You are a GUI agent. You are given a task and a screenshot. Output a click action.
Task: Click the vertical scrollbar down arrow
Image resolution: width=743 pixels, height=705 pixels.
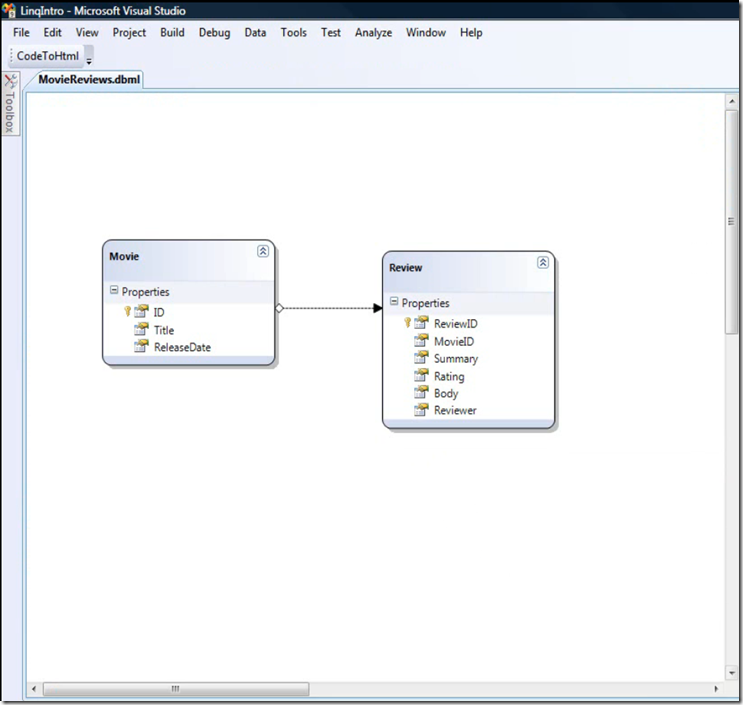coord(732,673)
